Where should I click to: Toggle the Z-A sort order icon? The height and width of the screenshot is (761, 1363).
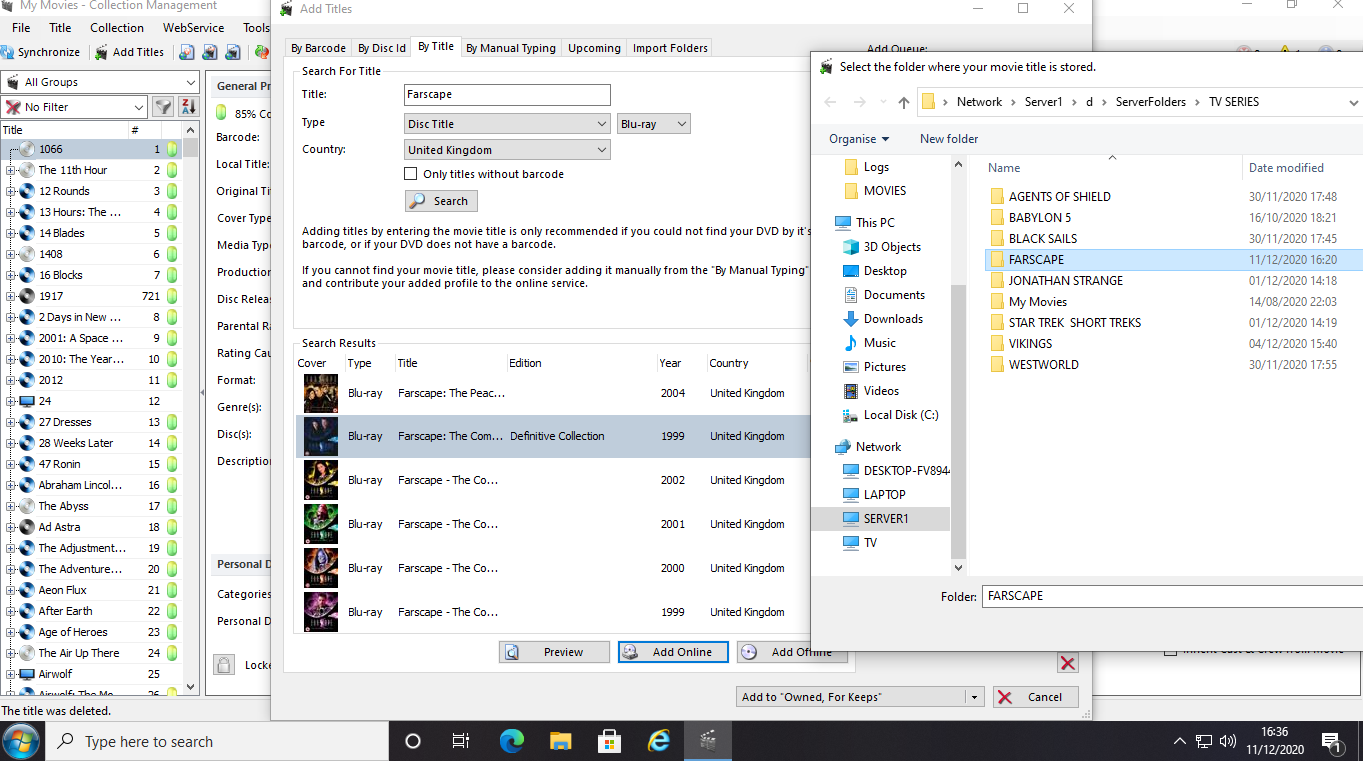point(188,107)
